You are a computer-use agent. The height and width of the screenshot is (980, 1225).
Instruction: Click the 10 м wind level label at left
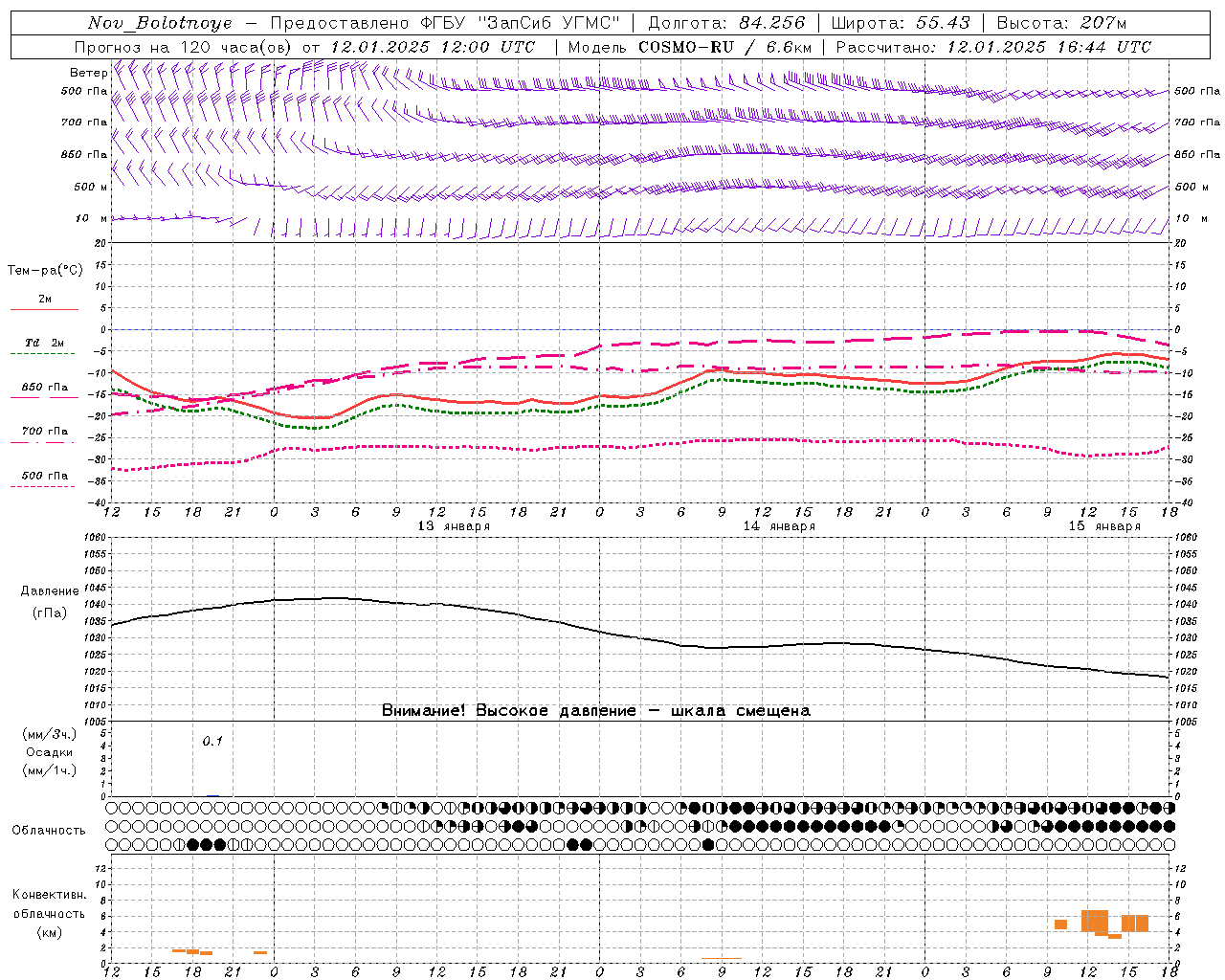pos(91,218)
